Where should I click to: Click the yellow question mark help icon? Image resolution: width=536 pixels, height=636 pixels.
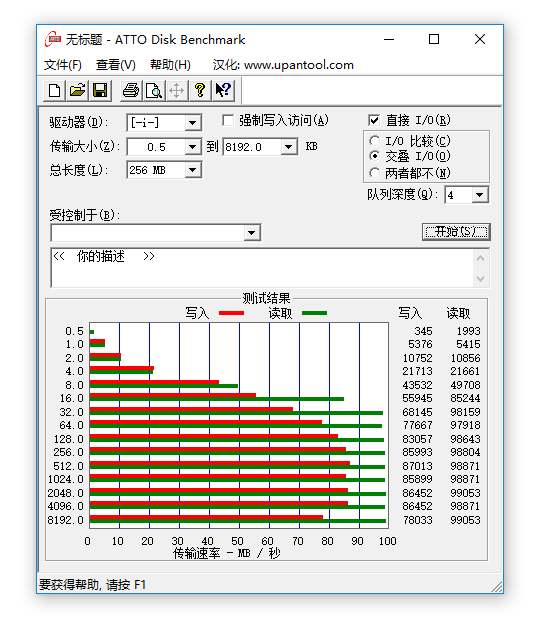point(200,90)
